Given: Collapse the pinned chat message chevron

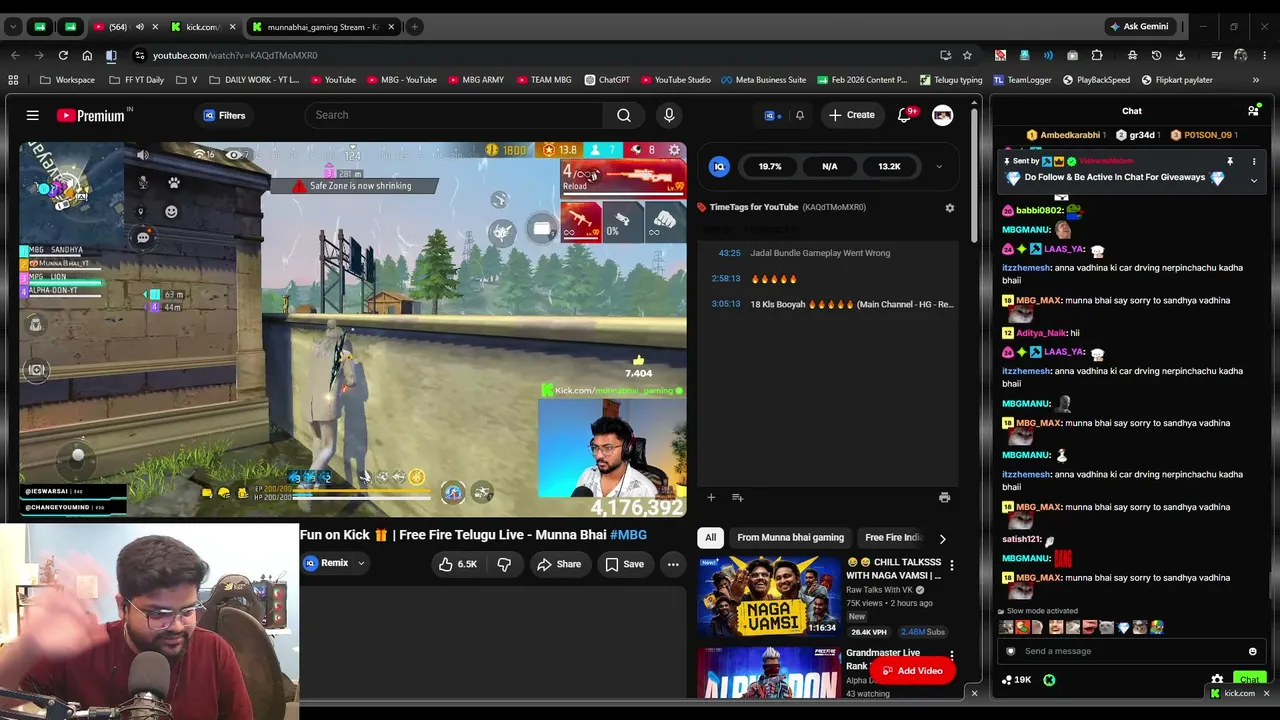Looking at the screenshot, I should point(1253,180).
